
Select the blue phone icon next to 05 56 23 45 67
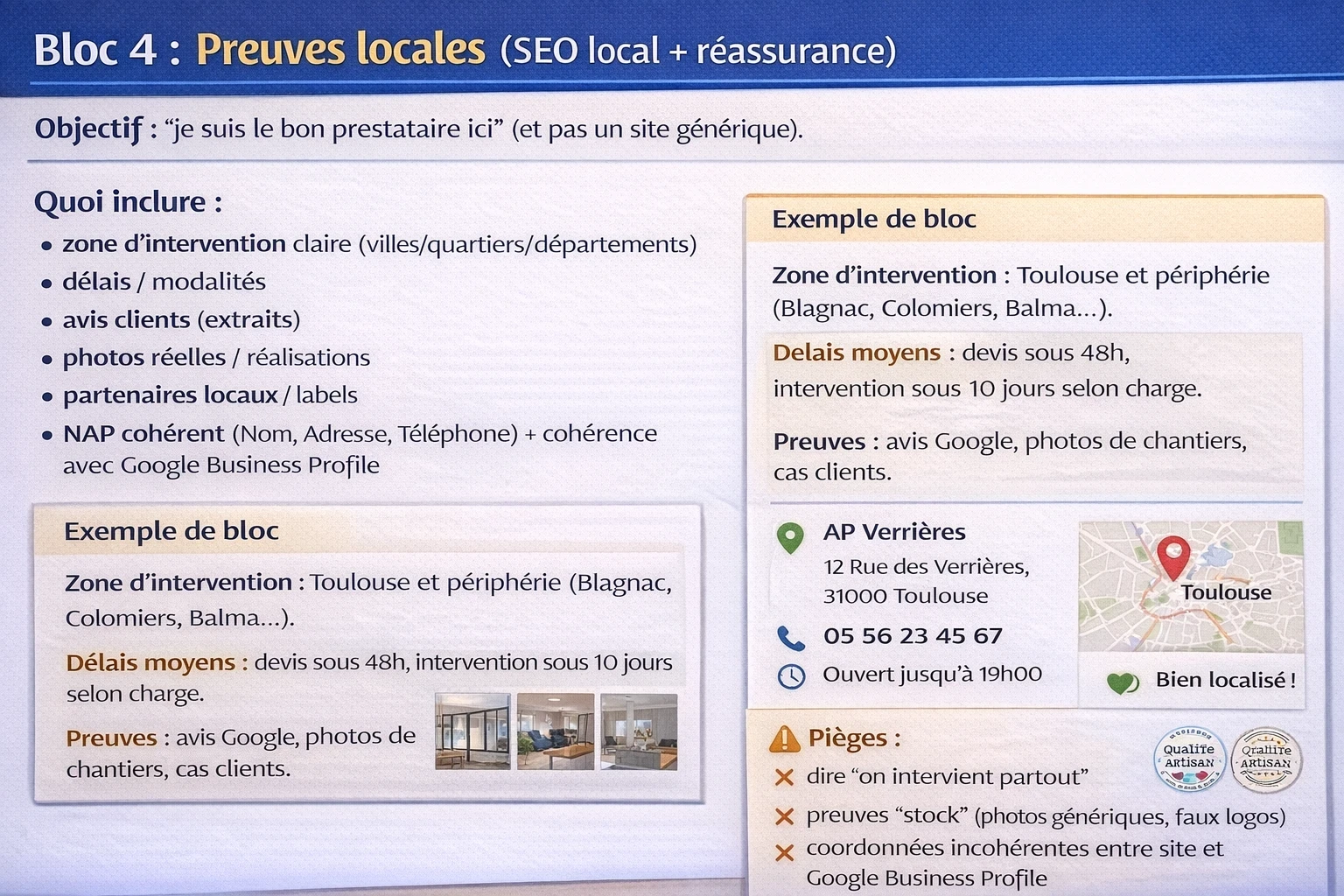[792, 640]
